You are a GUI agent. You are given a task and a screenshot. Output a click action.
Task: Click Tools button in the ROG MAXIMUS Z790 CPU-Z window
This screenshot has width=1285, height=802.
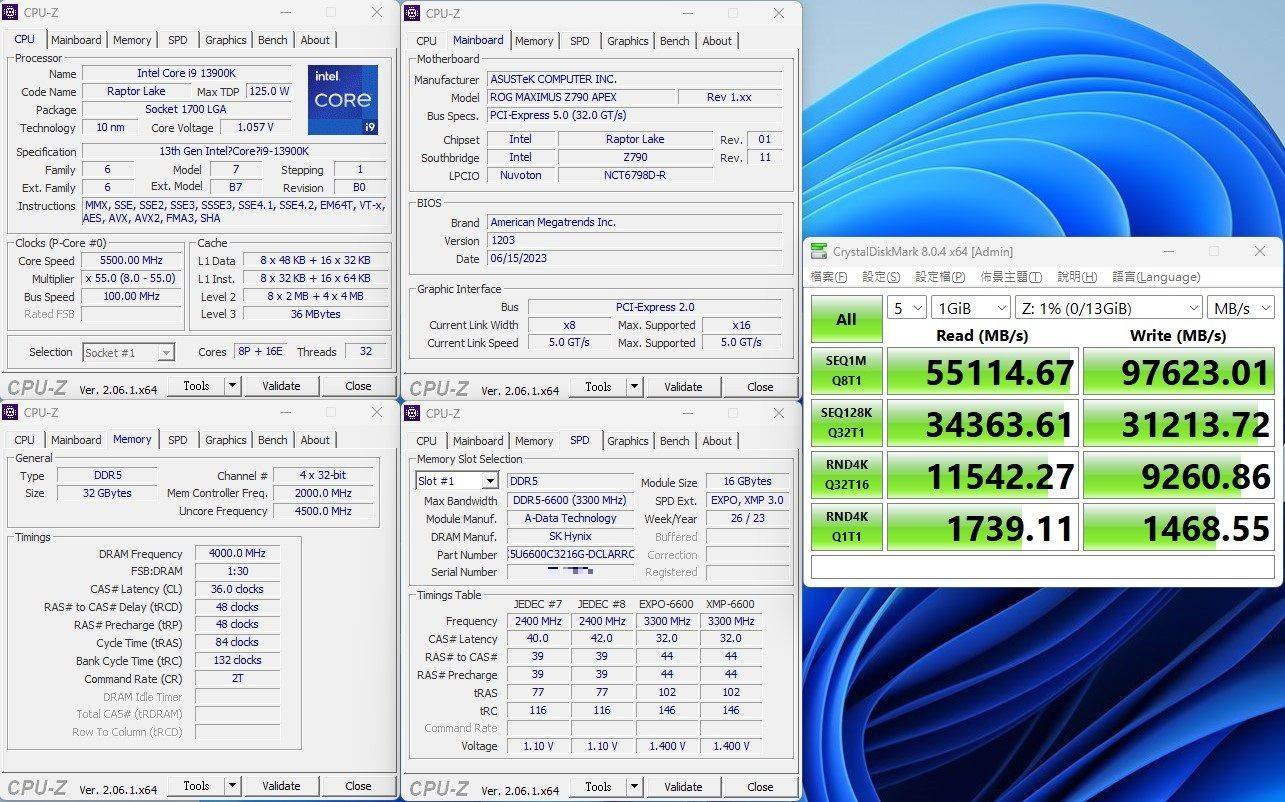coord(598,387)
